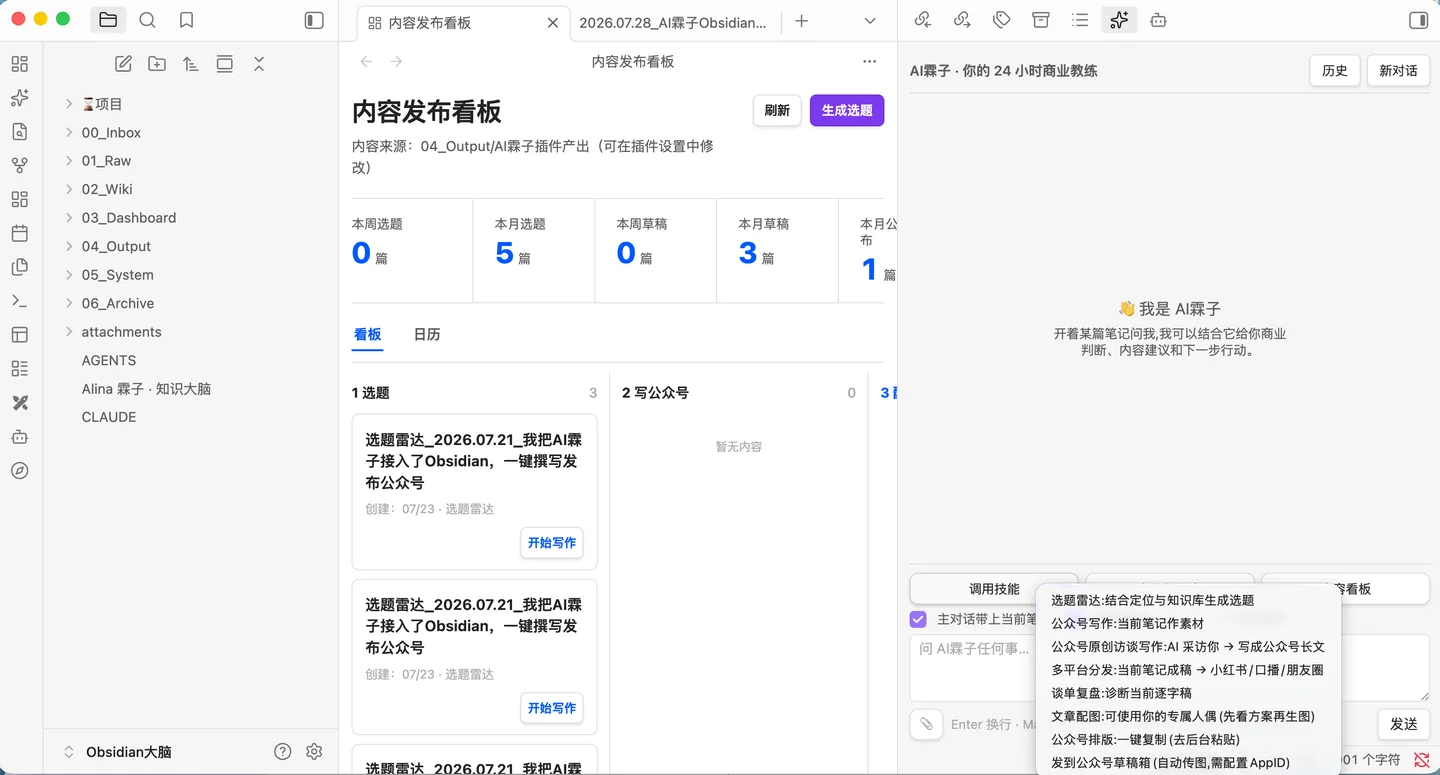Screen dimensions: 1440x775
Task: Open help question mark icon
Action: point(283,752)
